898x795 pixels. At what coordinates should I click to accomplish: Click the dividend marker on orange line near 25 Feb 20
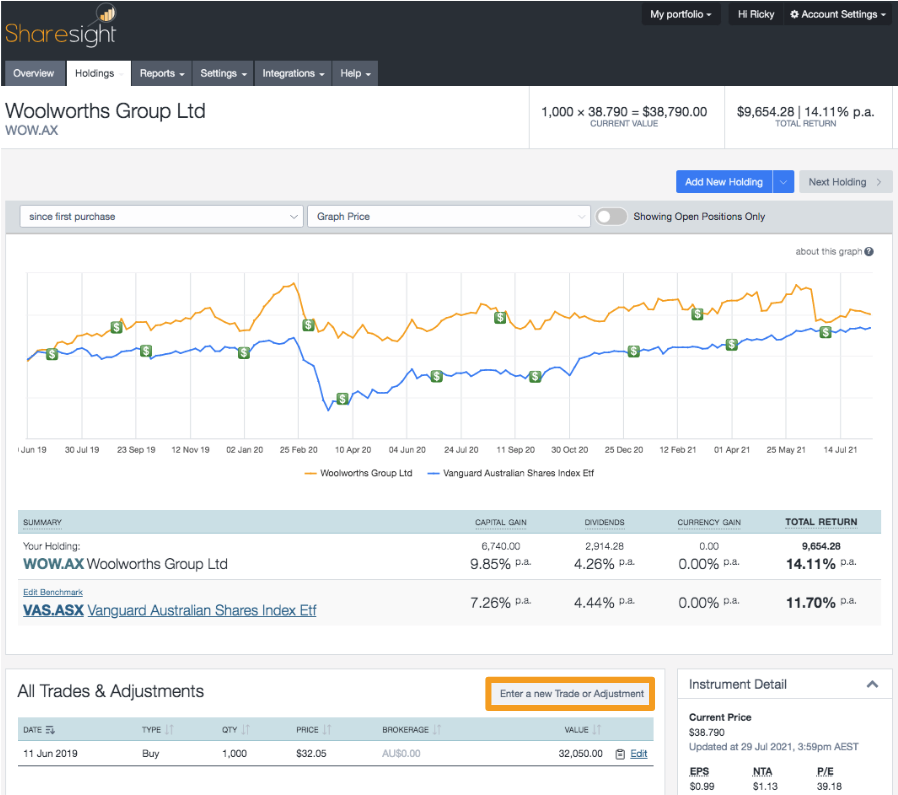[309, 325]
